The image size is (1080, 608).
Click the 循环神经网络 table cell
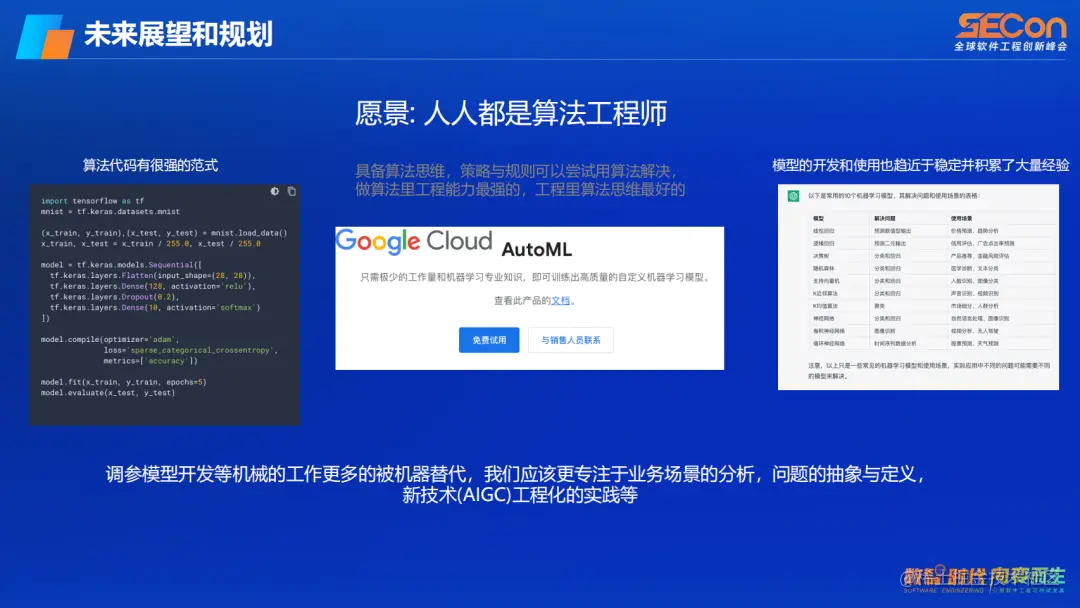829,344
